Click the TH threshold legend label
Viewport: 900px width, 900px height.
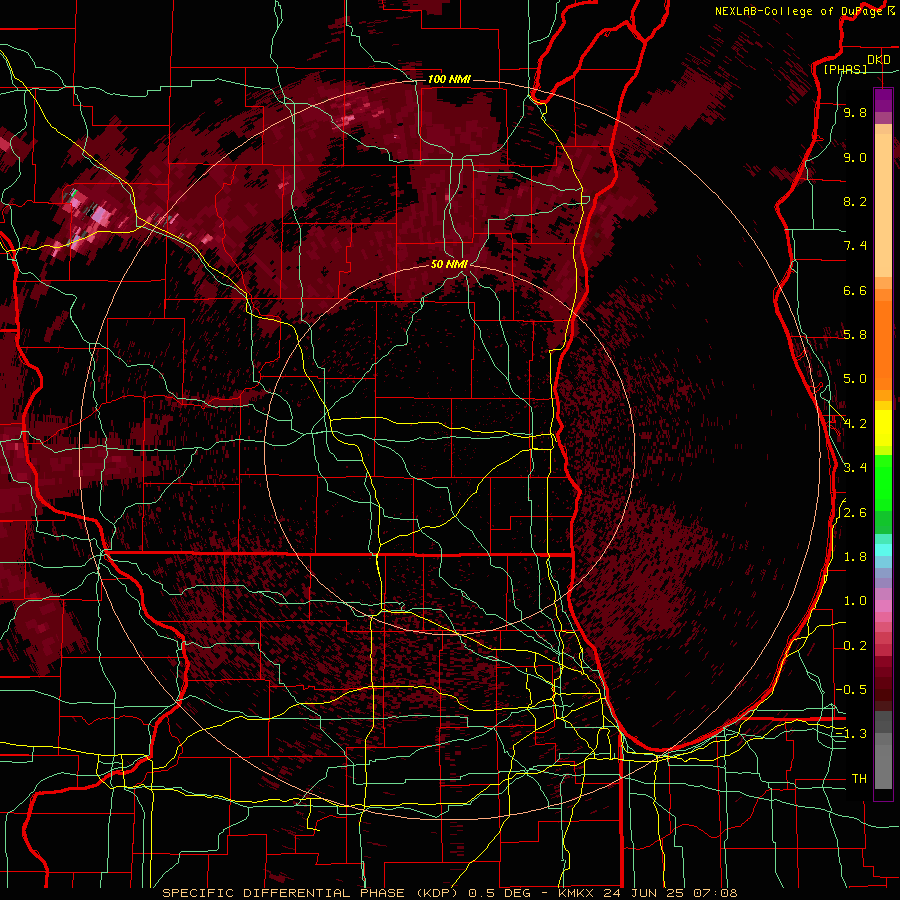click(x=859, y=779)
